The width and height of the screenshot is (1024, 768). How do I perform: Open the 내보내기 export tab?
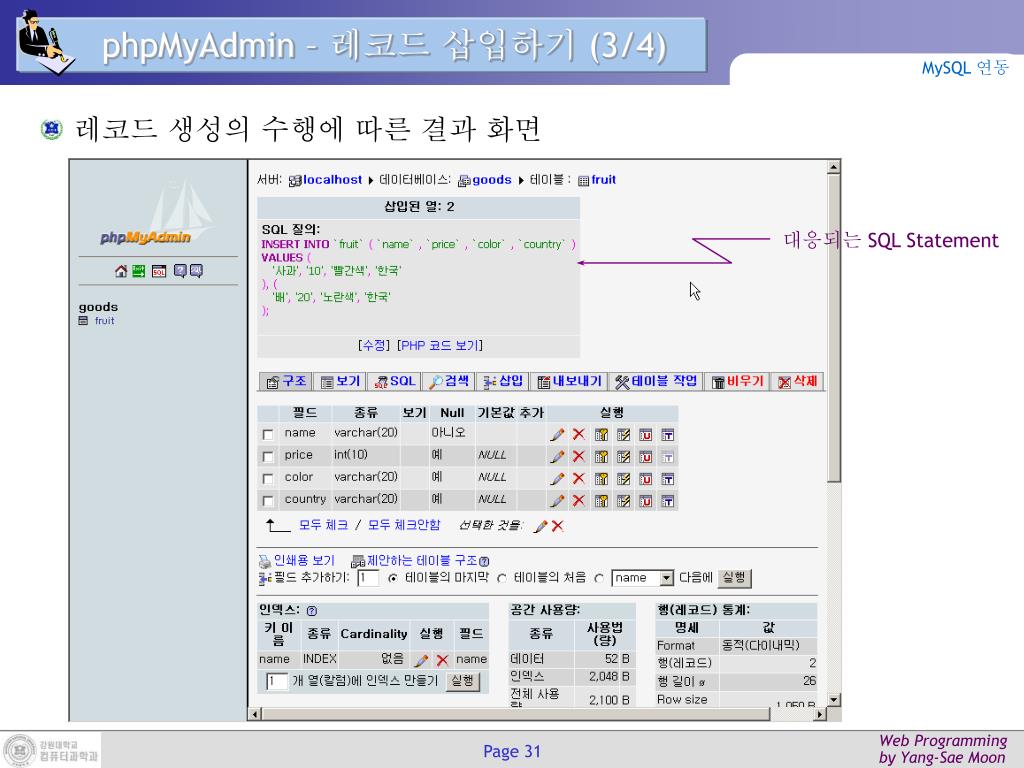pos(569,381)
